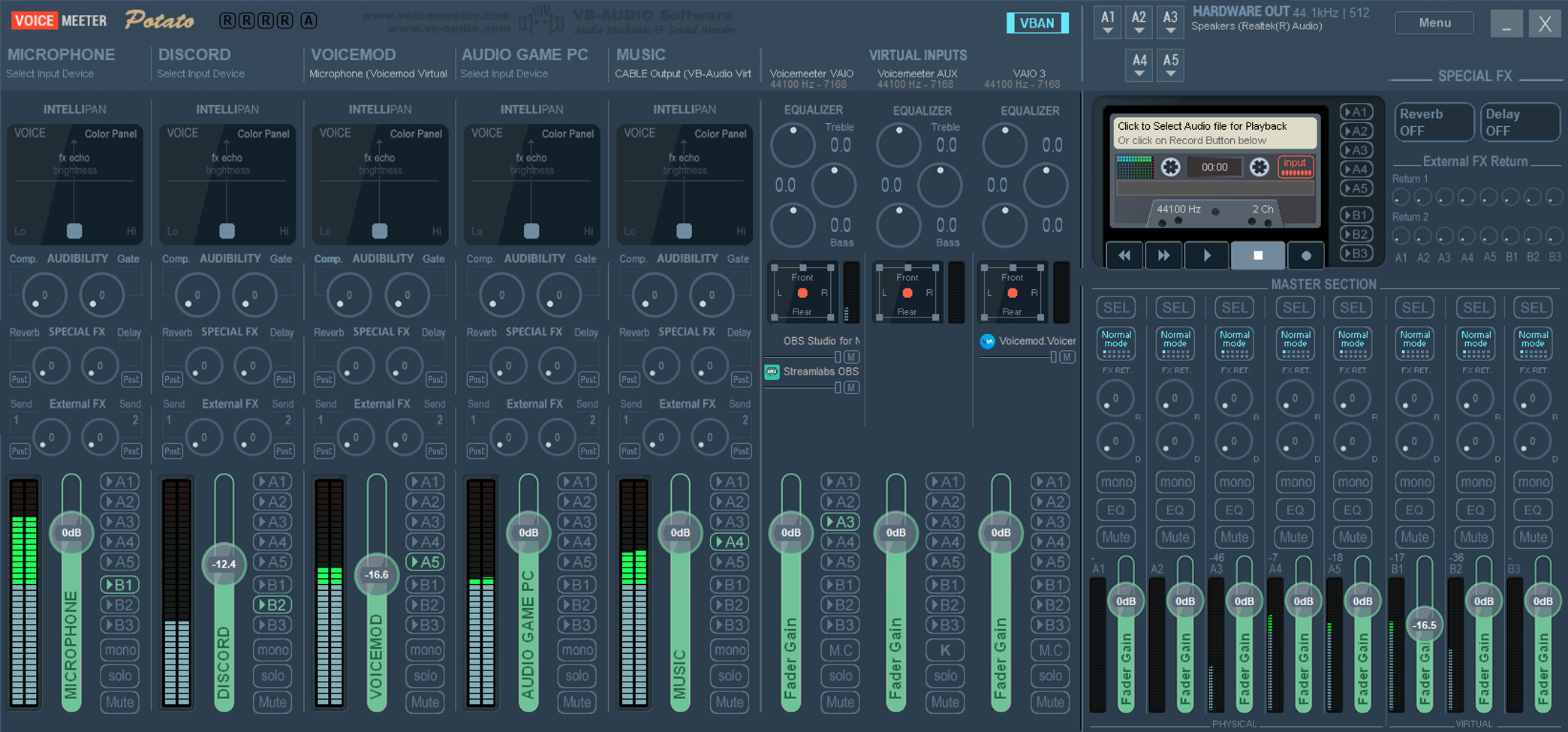Toggle B1 routing on MICROPHONE strip
The height and width of the screenshot is (732, 1568).
point(120,584)
